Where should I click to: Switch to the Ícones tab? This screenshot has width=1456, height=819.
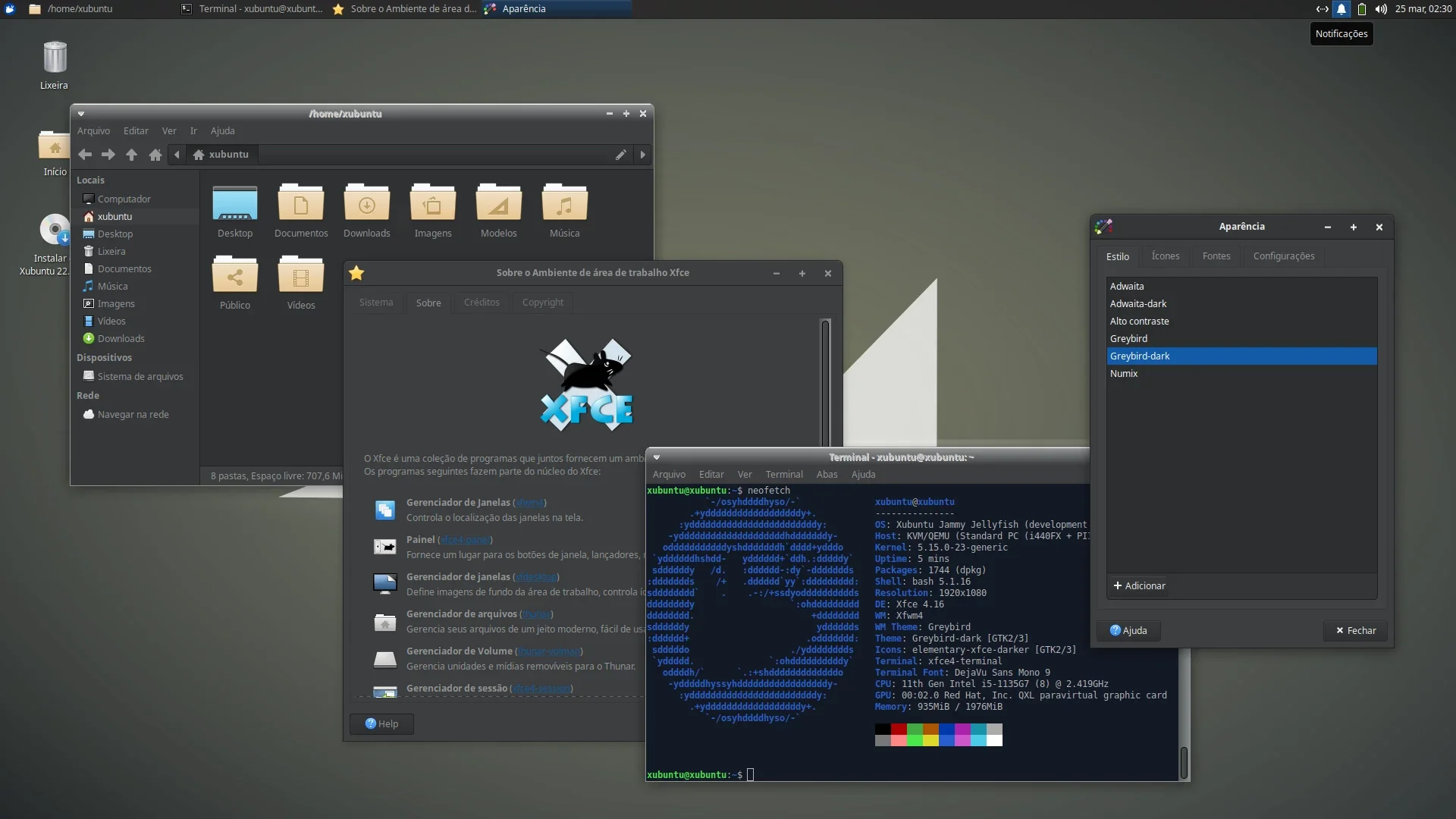[x=1166, y=256]
